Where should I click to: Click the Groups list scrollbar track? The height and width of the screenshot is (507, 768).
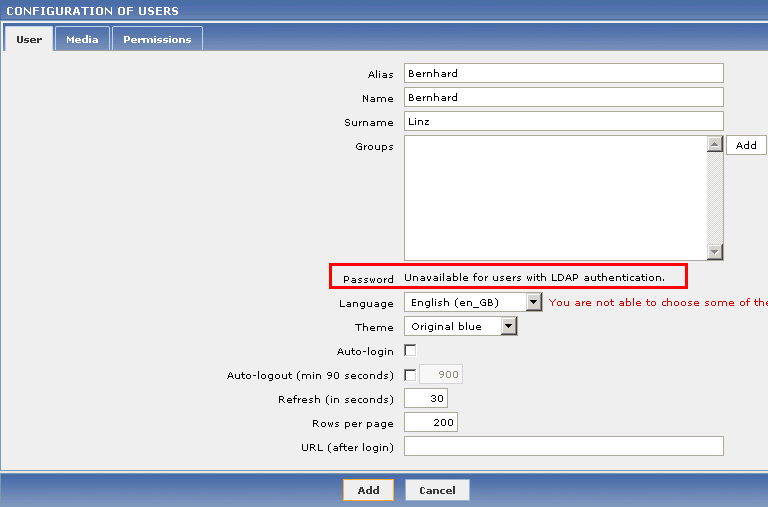[714, 198]
